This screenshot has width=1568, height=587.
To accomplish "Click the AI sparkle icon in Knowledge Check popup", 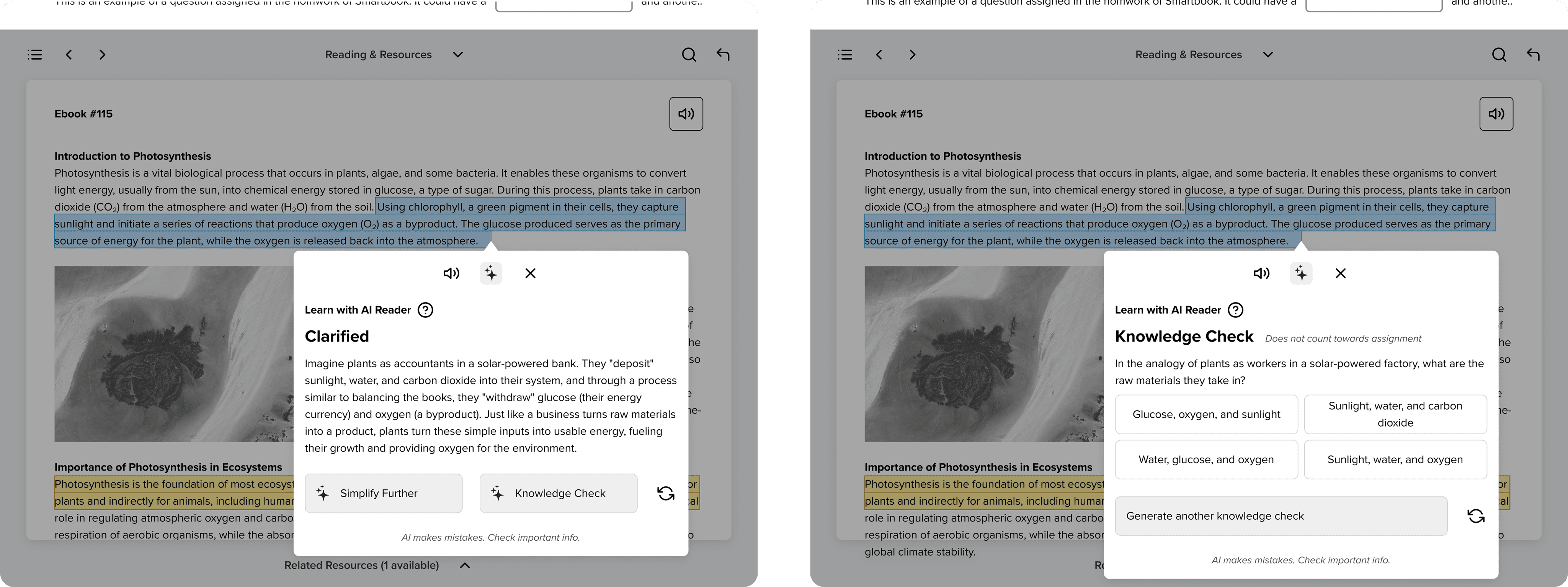I will (1301, 273).
